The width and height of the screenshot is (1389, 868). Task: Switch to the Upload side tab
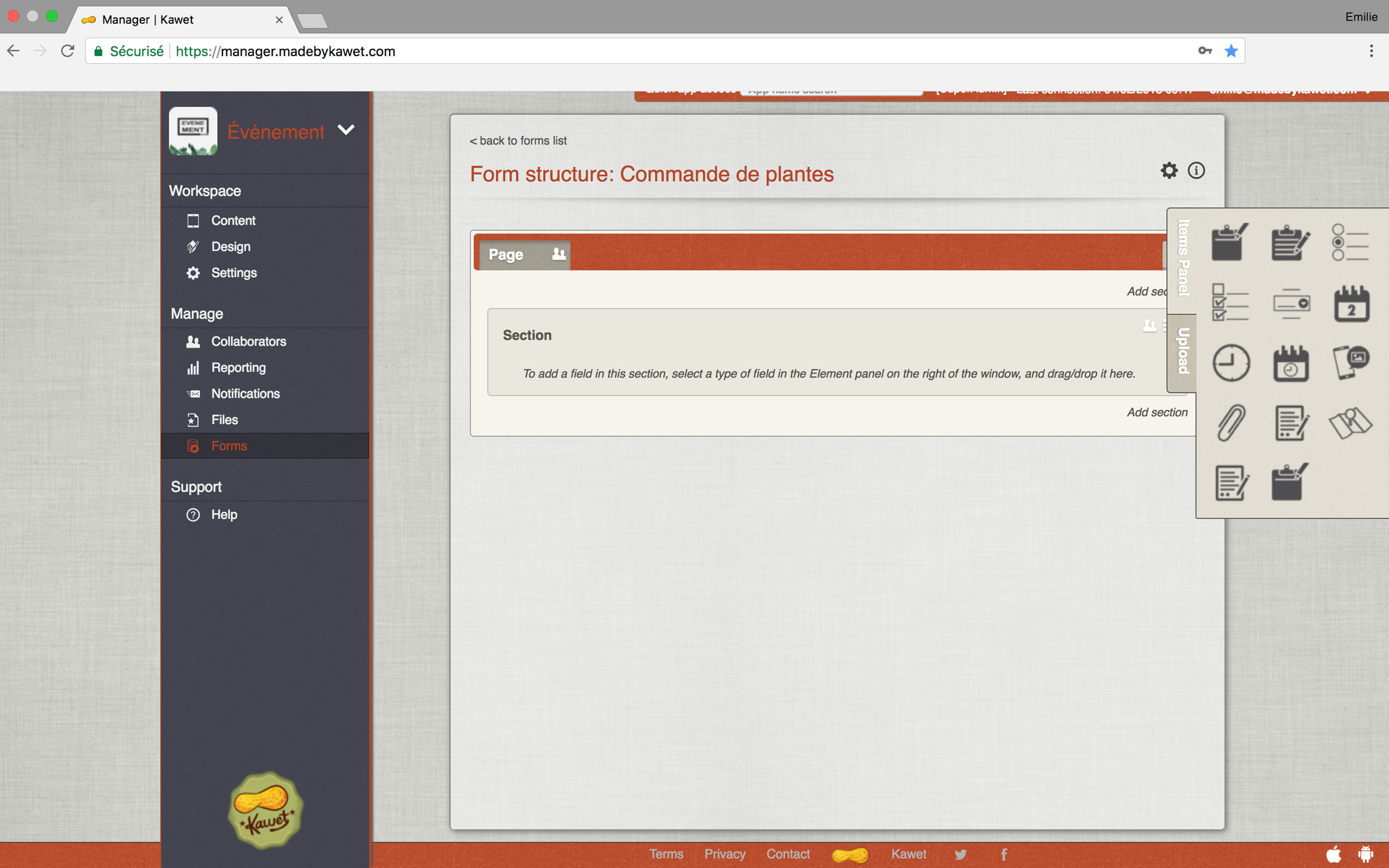pos(1183,351)
